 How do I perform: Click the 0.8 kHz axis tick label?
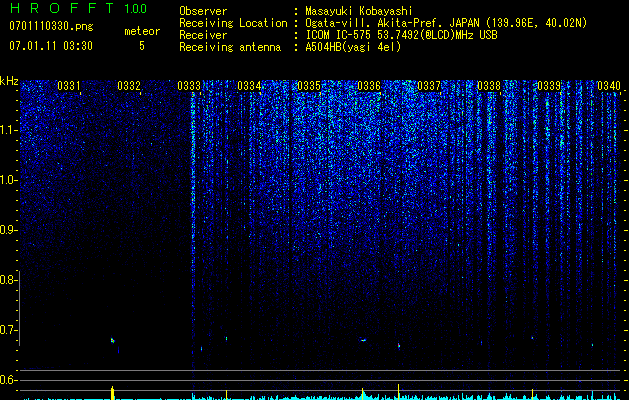tap(7, 280)
